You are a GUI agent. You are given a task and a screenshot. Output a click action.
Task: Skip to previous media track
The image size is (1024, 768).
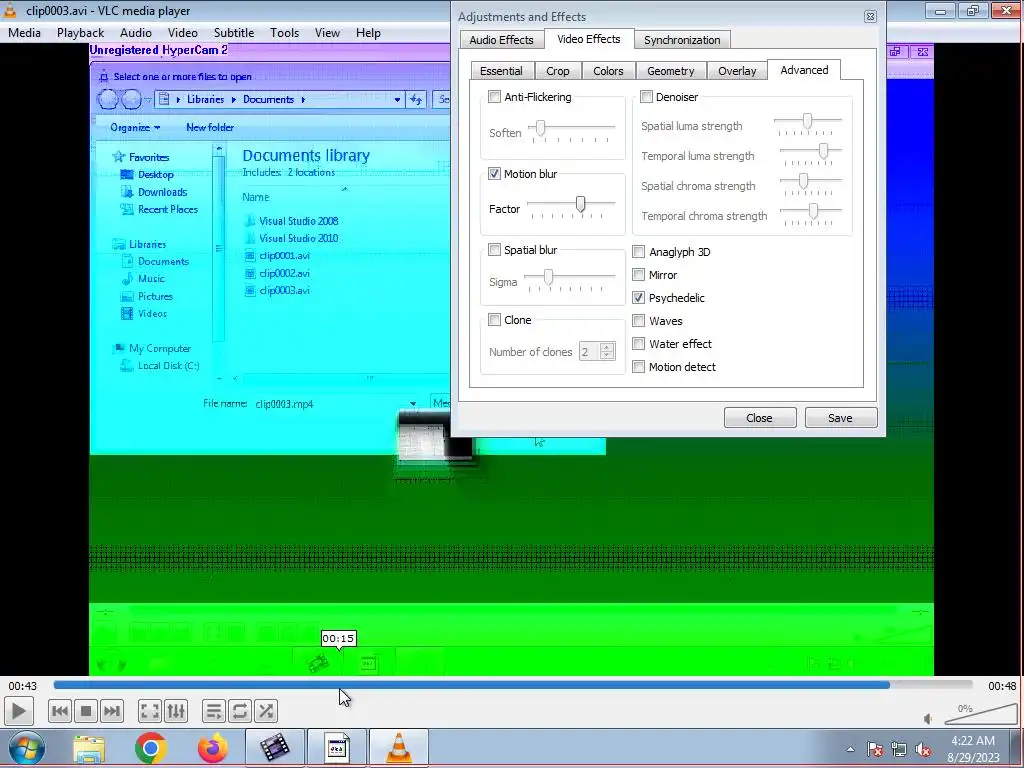click(x=59, y=711)
